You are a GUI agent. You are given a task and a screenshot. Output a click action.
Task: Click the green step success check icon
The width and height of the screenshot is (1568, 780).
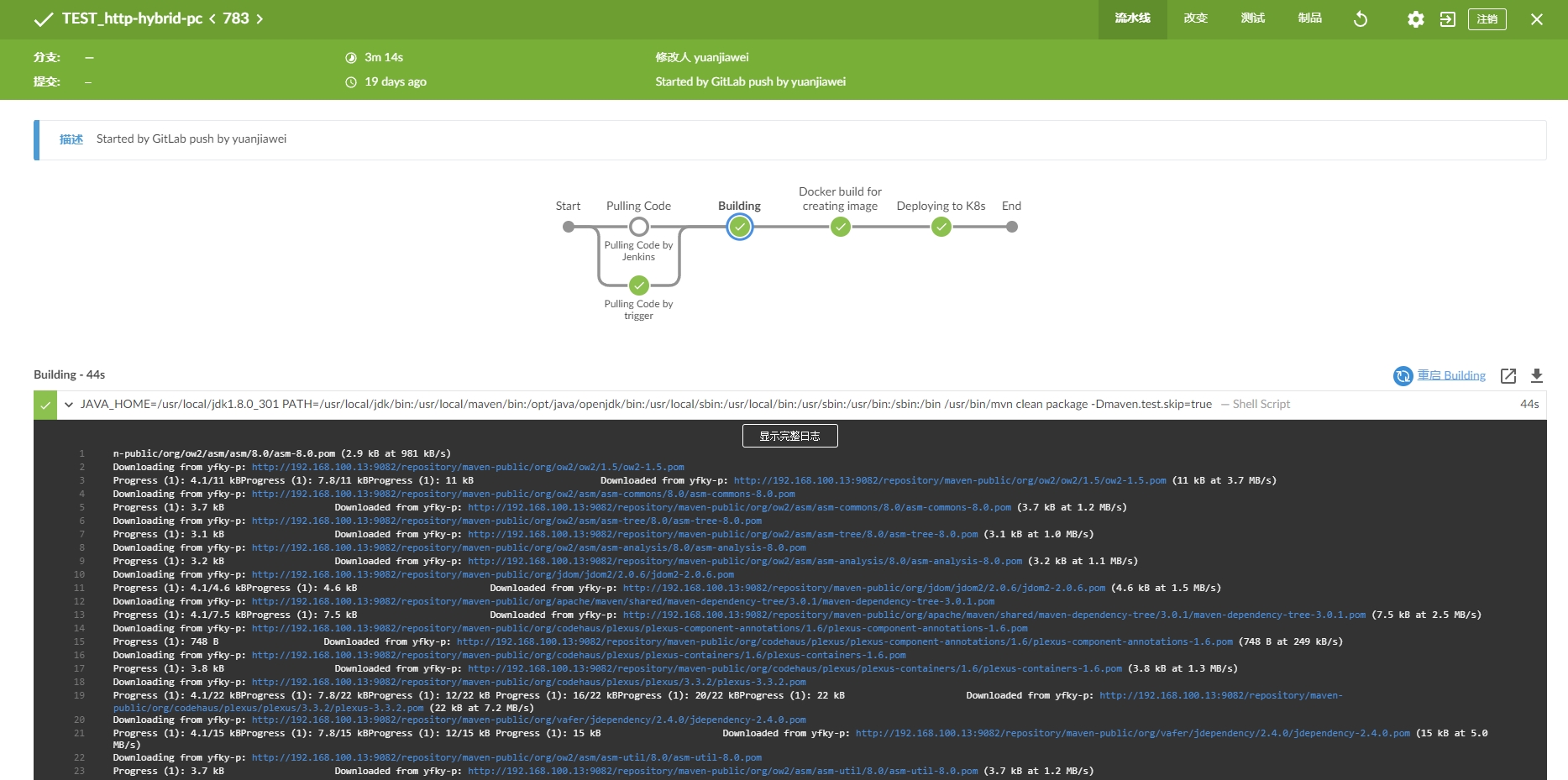tap(45, 405)
